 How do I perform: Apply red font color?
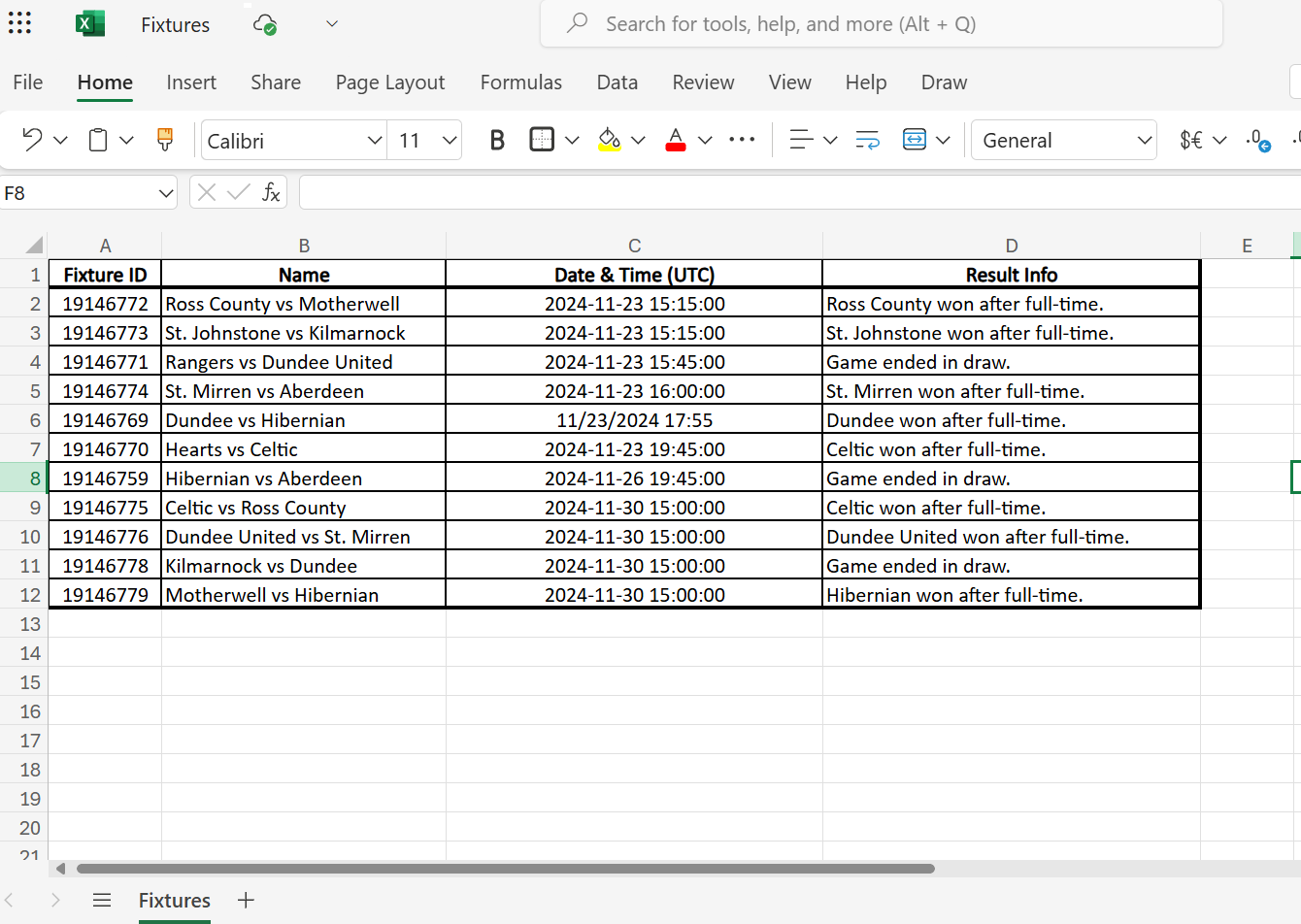coord(676,140)
